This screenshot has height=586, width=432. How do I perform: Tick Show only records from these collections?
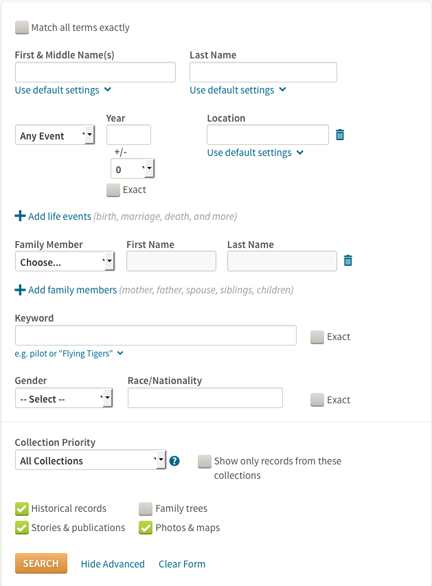(204, 462)
